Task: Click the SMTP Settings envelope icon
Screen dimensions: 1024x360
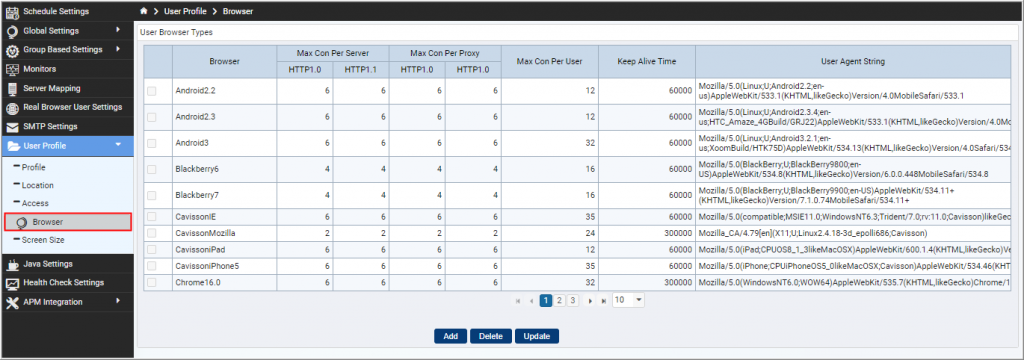Action: click(12, 127)
